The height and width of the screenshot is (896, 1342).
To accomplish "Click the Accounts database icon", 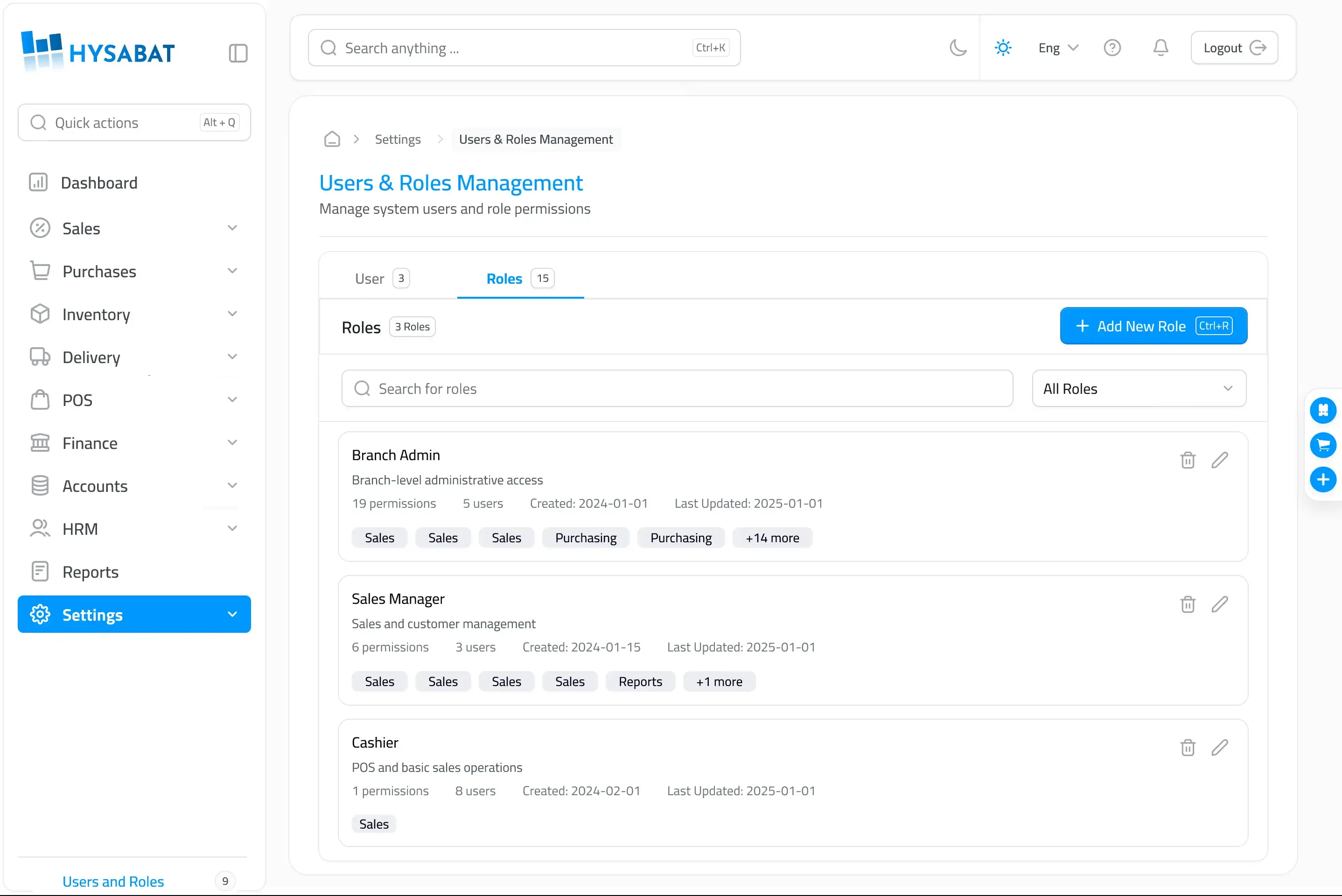I will click(x=40, y=486).
